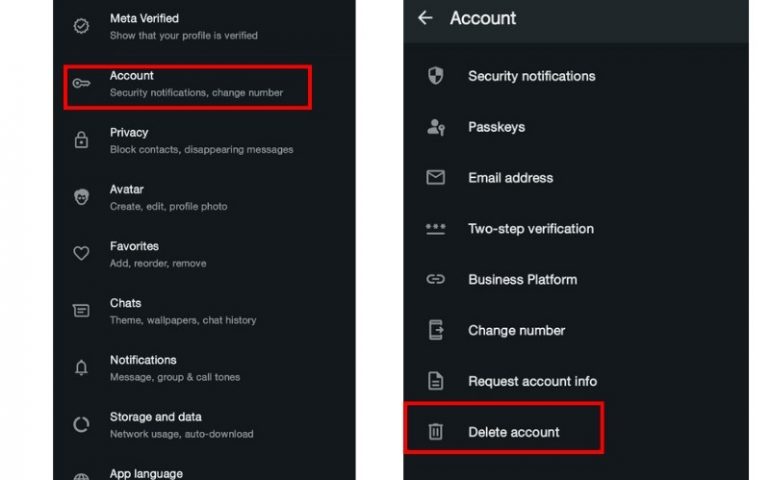Click the shield icon for Security notifications
The image size is (770, 480).
[x=436, y=76]
